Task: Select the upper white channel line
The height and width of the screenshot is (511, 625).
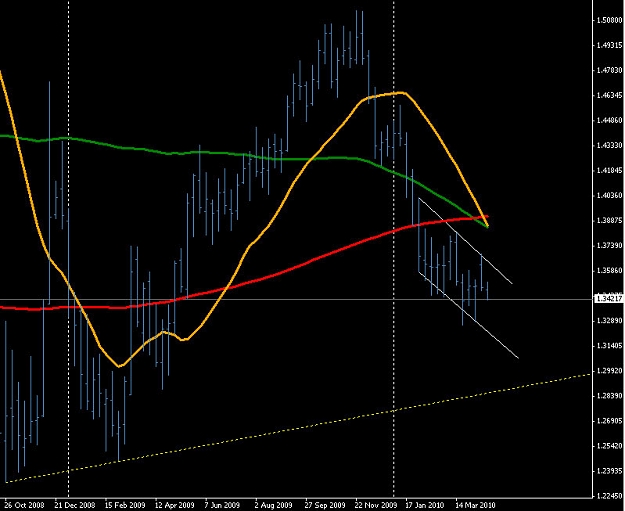Action: click(465, 241)
